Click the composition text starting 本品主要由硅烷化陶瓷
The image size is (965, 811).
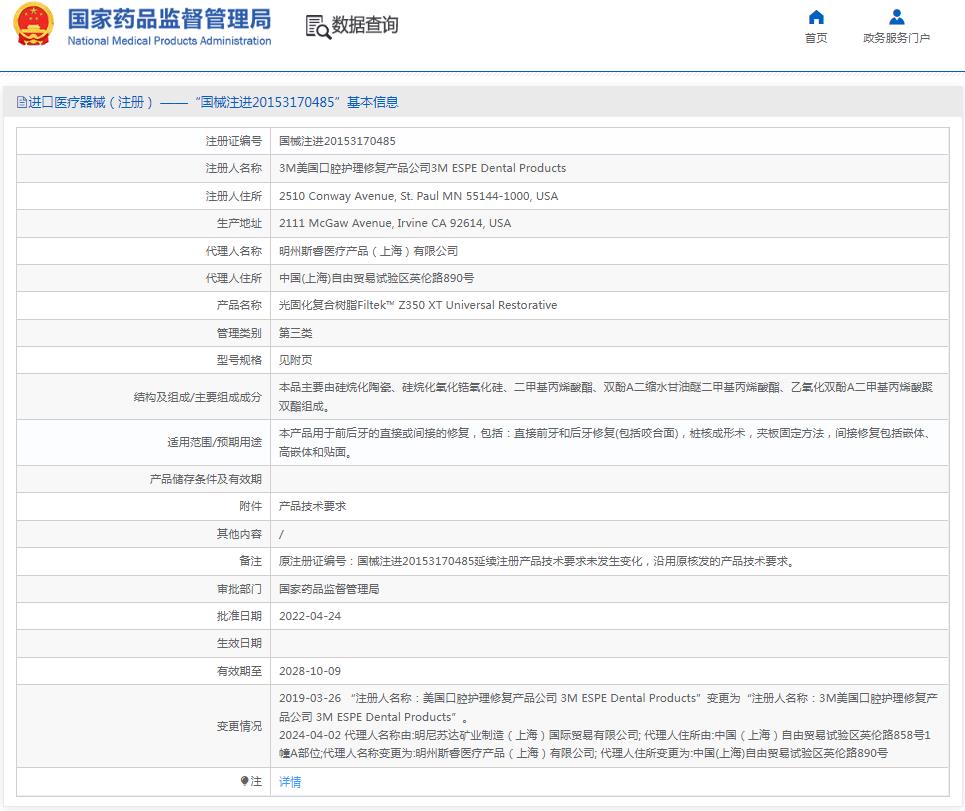pyautogui.click(x=606, y=396)
